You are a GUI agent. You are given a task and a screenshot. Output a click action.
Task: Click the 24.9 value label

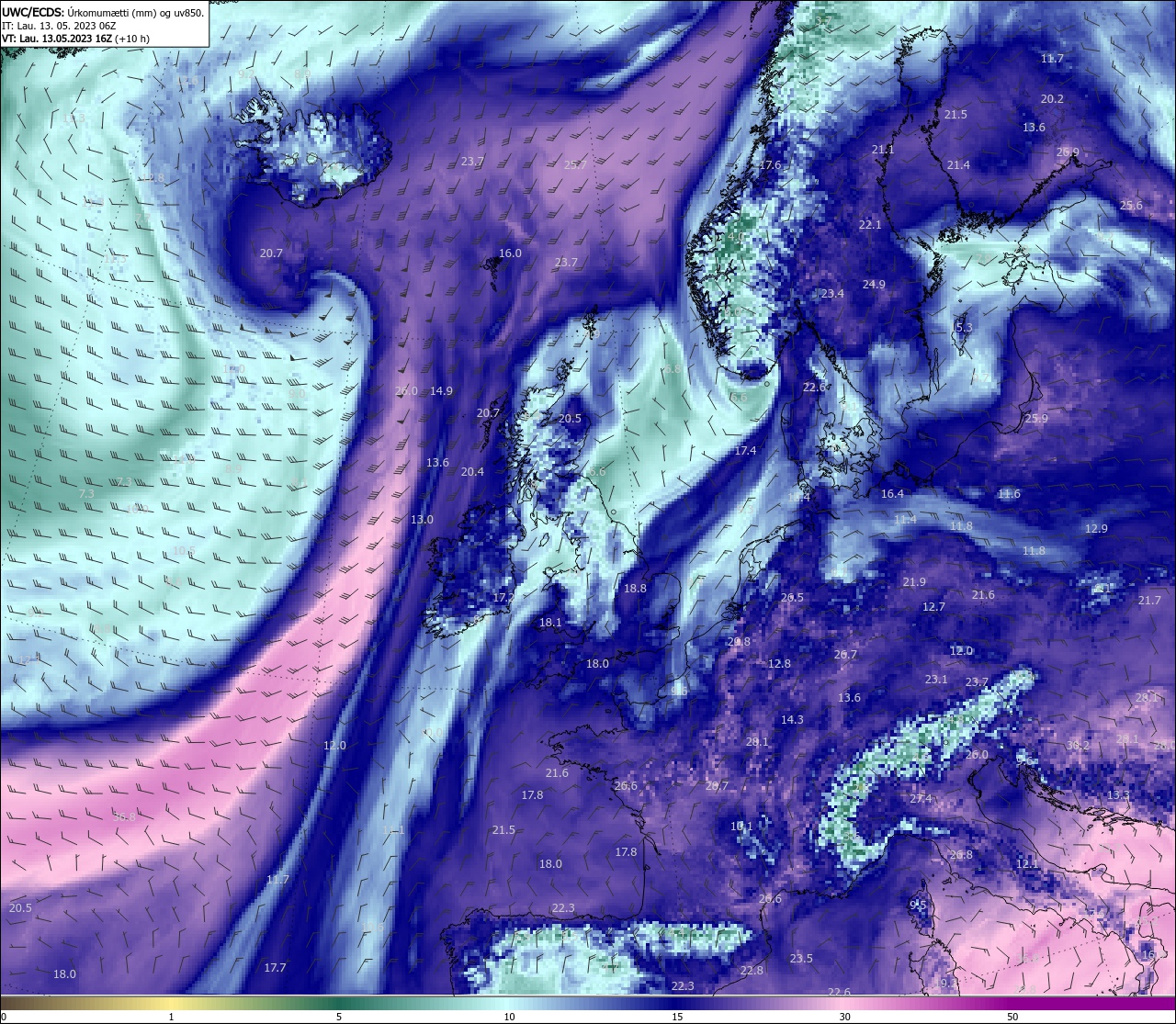(x=874, y=285)
